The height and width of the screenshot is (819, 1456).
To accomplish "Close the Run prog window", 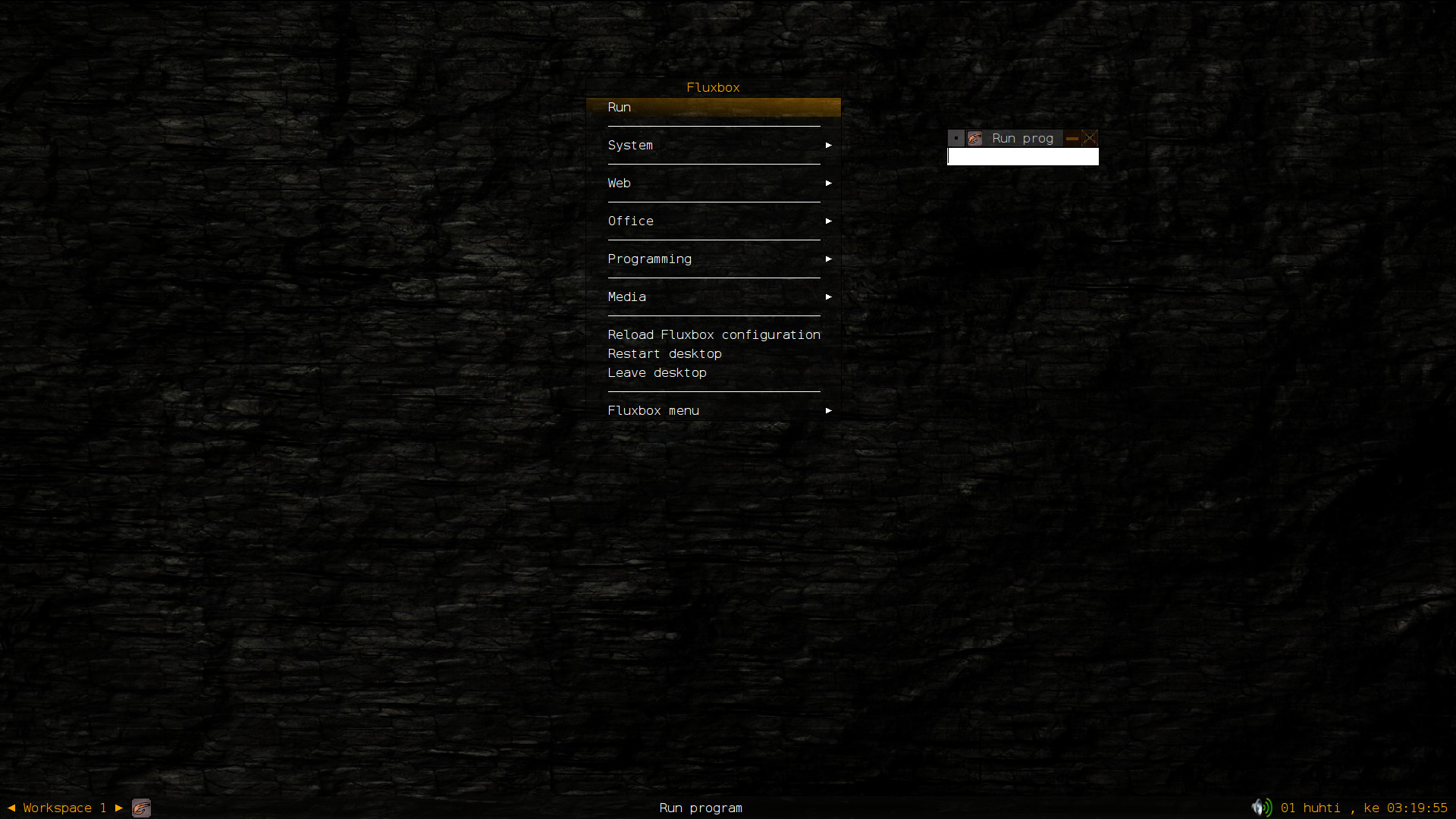I will click(1090, 138).
